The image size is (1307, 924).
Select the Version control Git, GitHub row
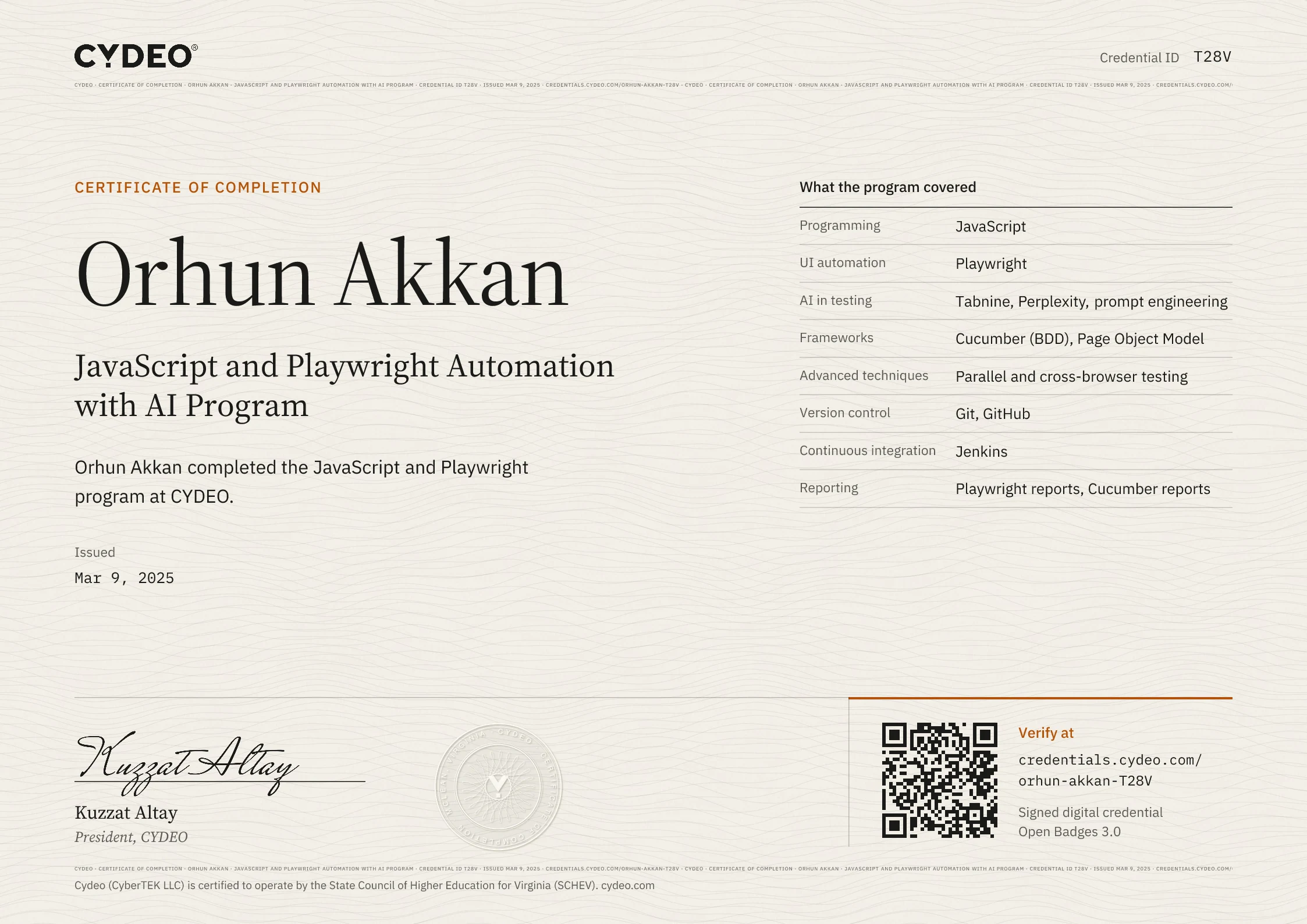(x=1015, y=414)
